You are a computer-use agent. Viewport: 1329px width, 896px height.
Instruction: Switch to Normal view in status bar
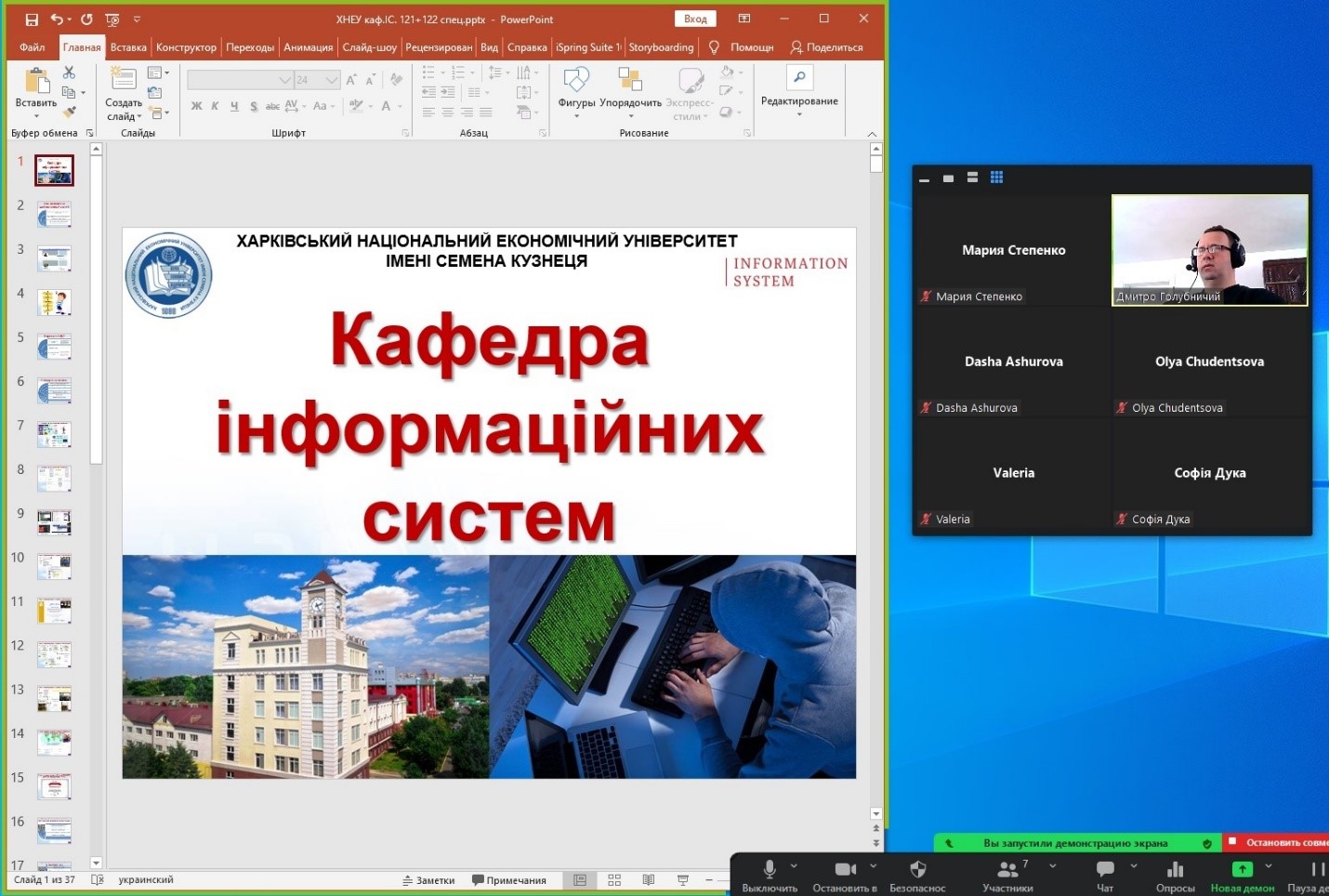[580, 879]
